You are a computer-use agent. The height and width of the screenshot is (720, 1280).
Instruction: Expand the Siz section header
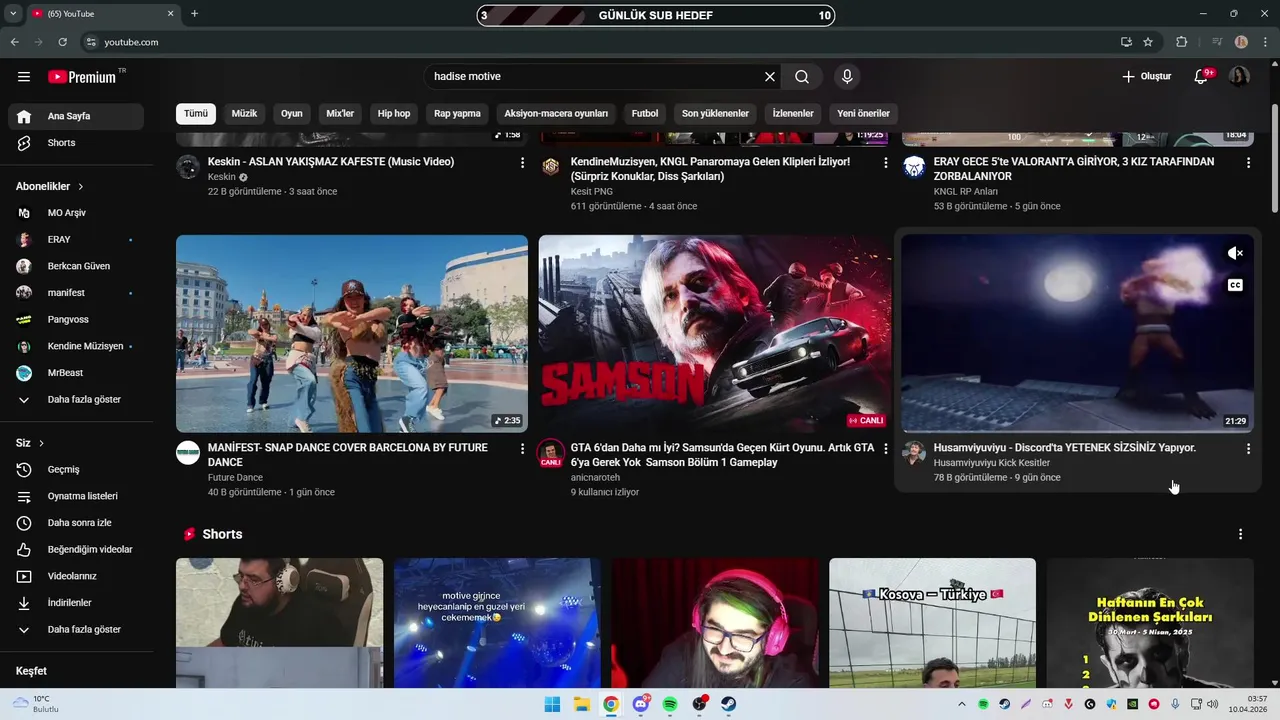click(30, 443)
